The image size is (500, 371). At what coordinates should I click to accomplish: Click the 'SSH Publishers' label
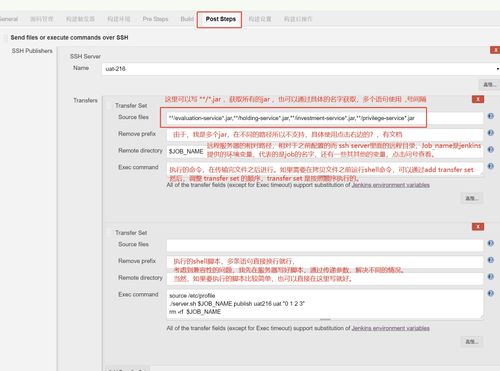[32, 51]
